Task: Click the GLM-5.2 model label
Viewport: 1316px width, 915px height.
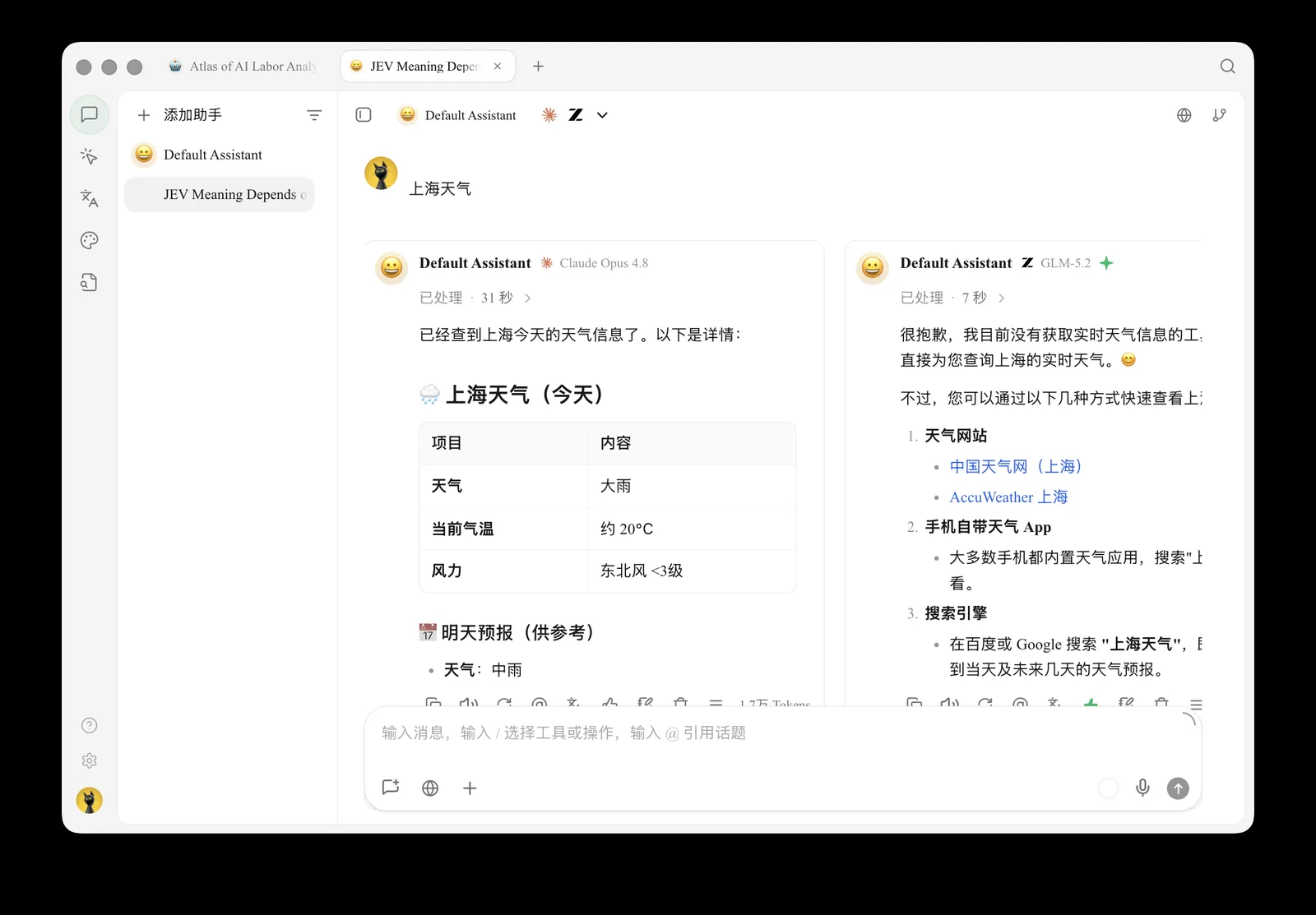Action: point(1065,264)
